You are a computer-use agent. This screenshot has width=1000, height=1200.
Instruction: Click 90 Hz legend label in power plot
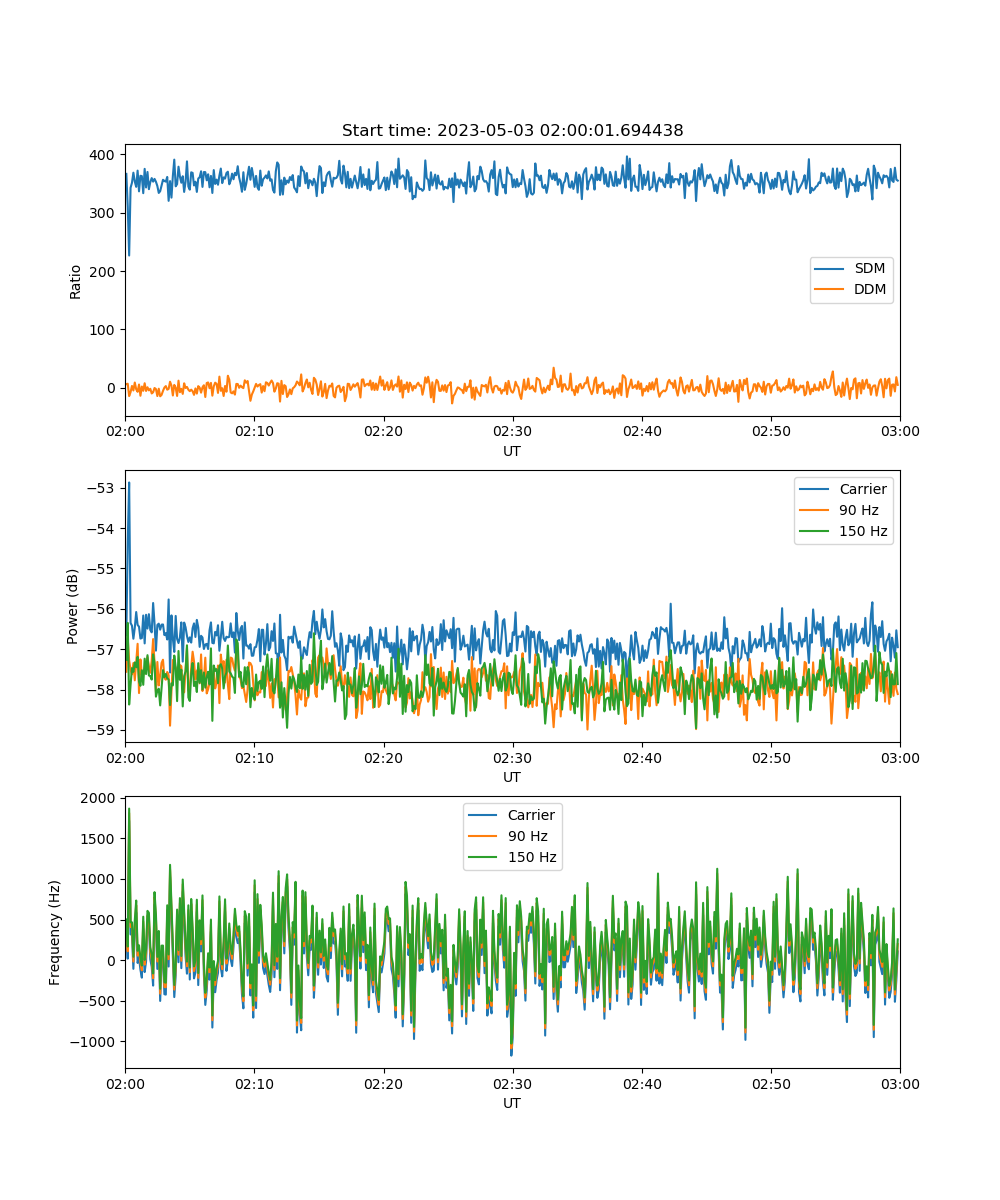pos(859,510)
